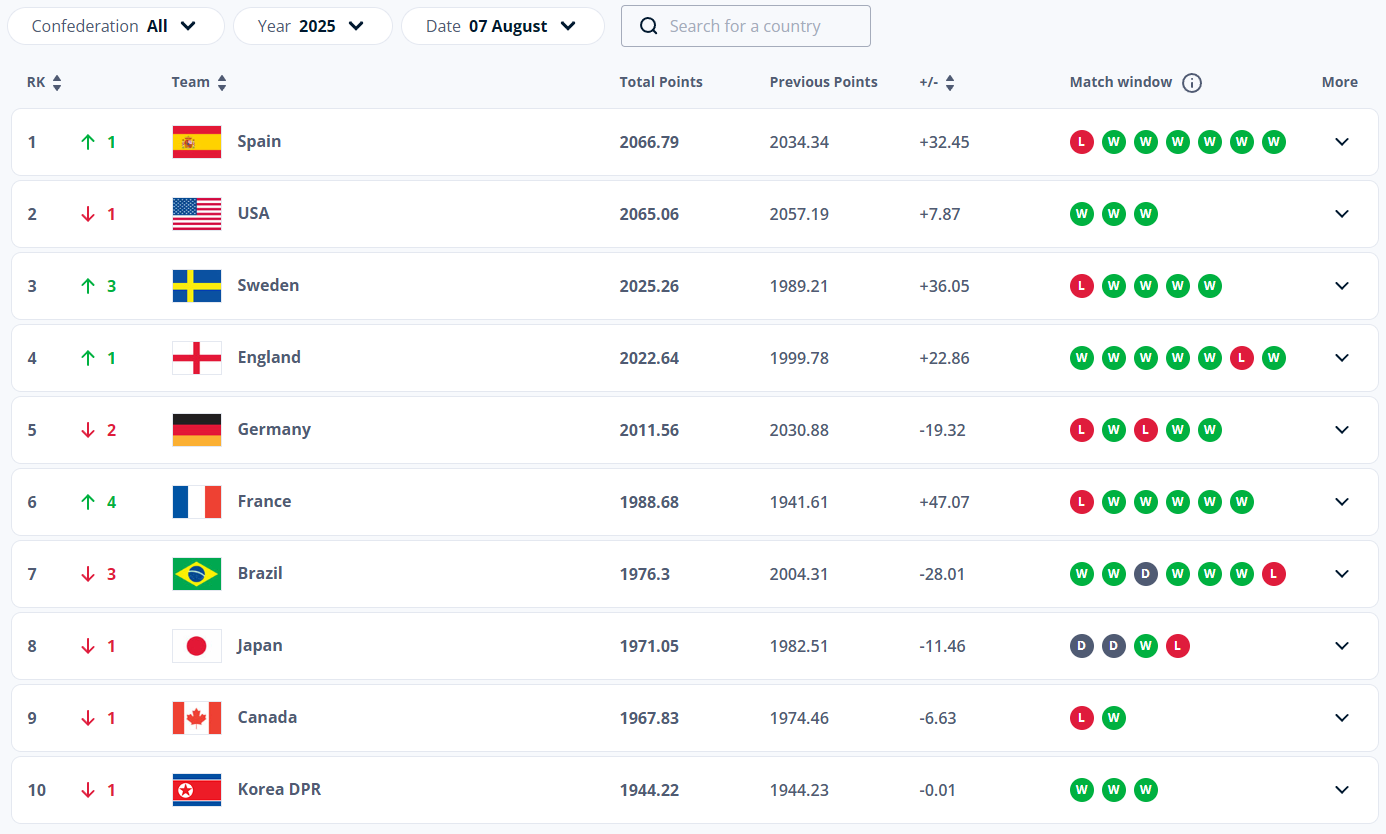The height and width of the screenshot is (834, 1386).
Task: Sort by Team name column arrows
Action: (222, 83)
